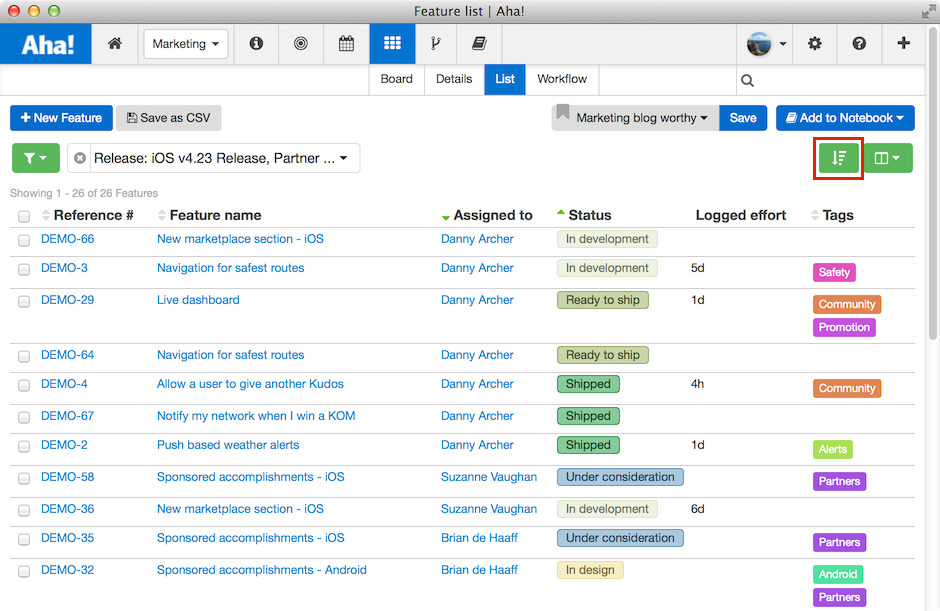Viewport: 940px width, 611px height.
Task: Open the Live dashboard feature link
Action: click(x=197, y=300)
